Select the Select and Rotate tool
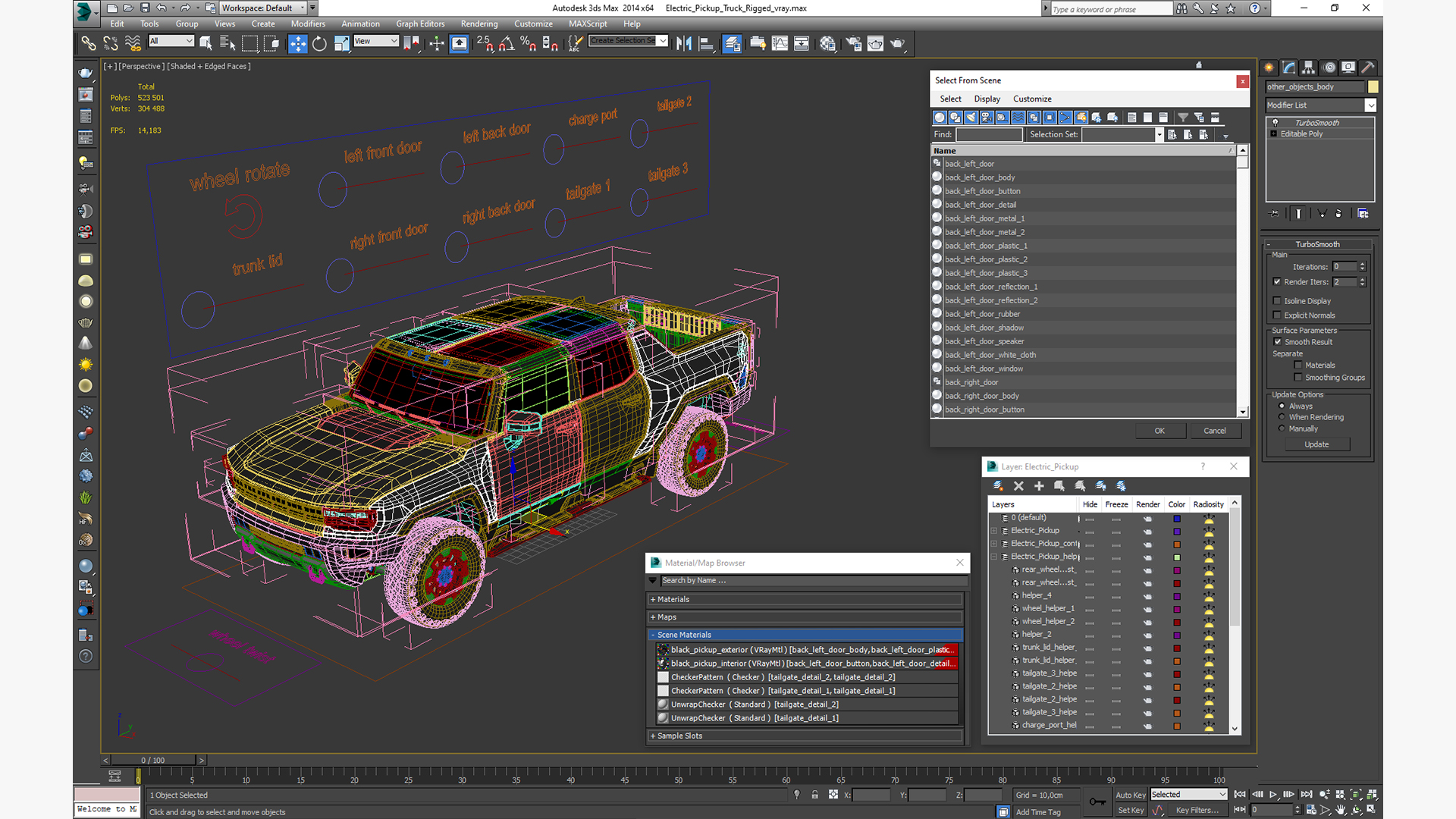The height and width of the screenshot is (819, 1456). tap(319, 43)
